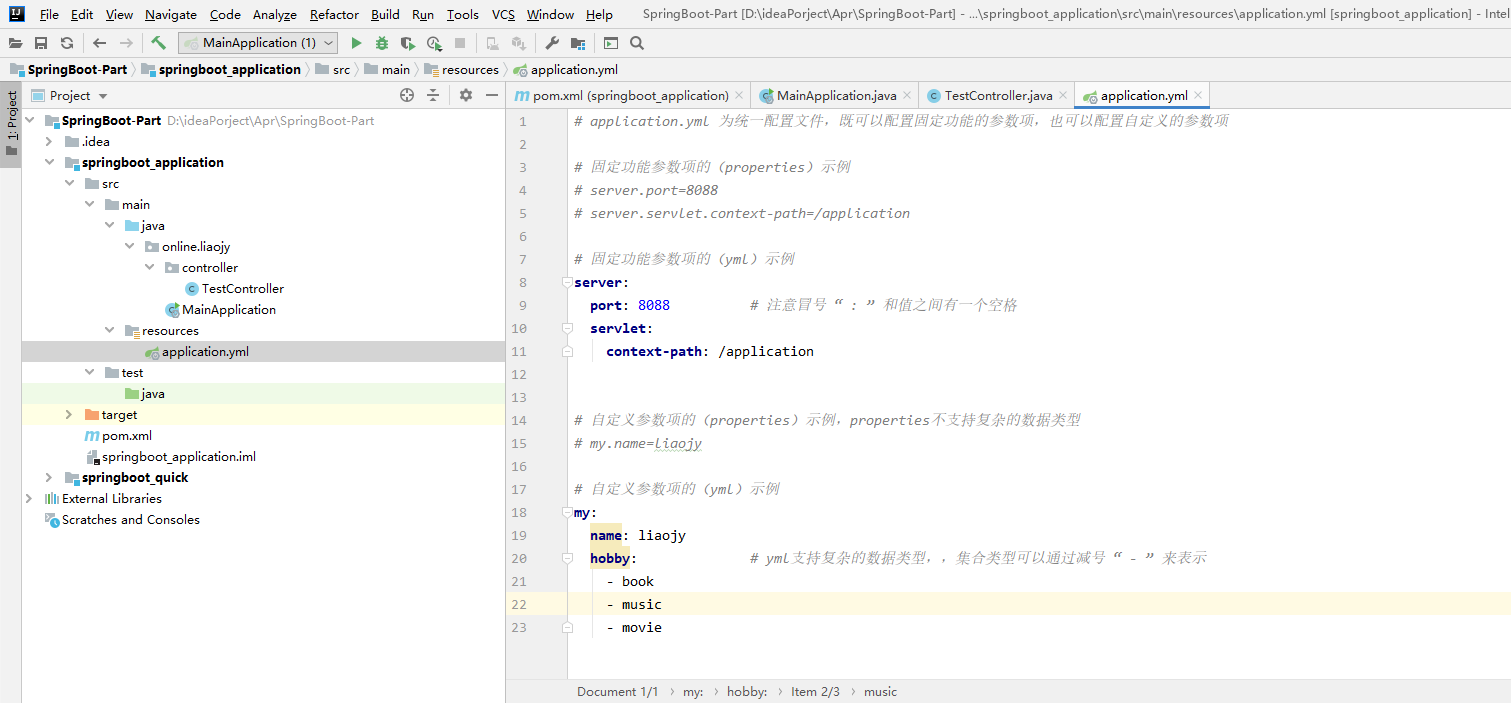The height and width of the screenshot is (703, 1511).
Task: Select TestController in project tree
Action: (243, 288)
